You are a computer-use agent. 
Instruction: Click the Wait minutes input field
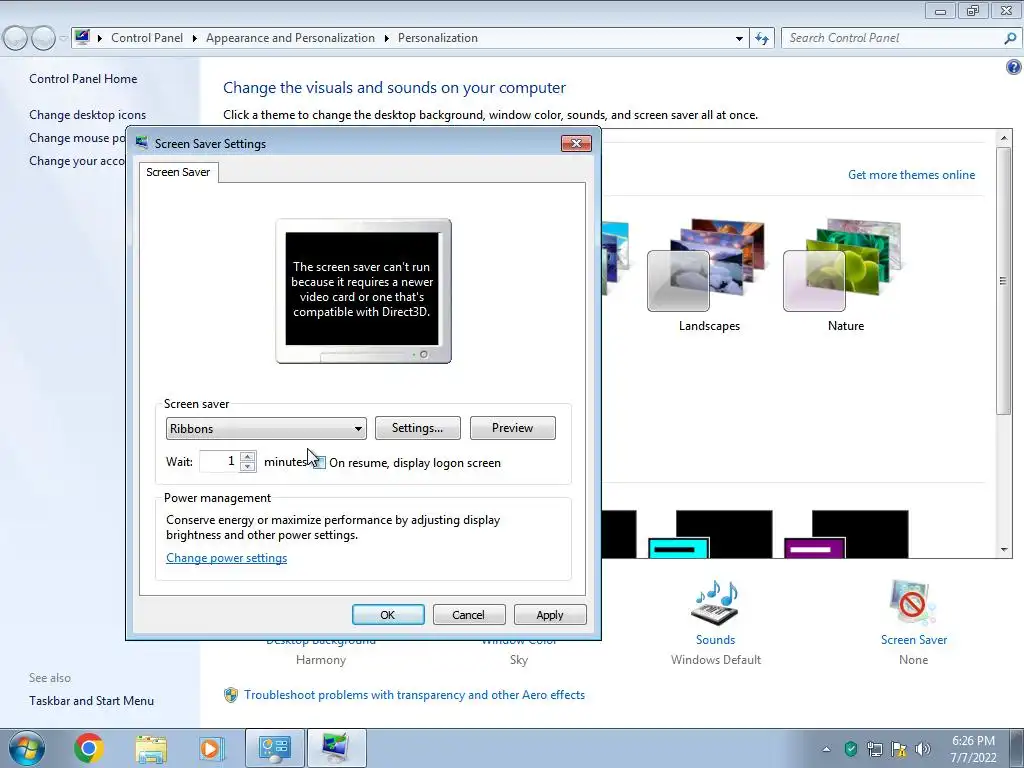(219, 461)
